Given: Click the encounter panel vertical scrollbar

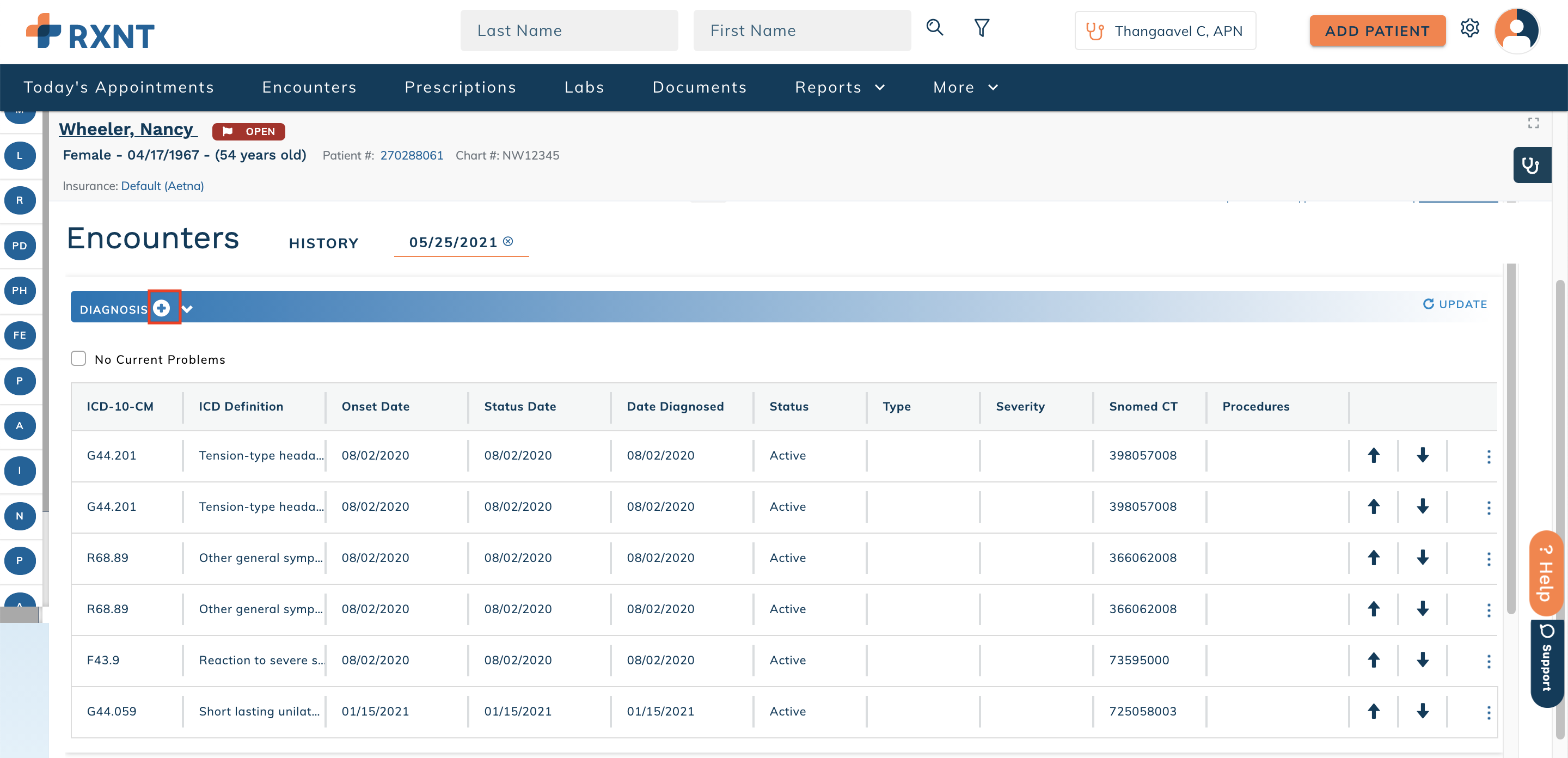Looking at the screenshot, I should [1510, 438].
